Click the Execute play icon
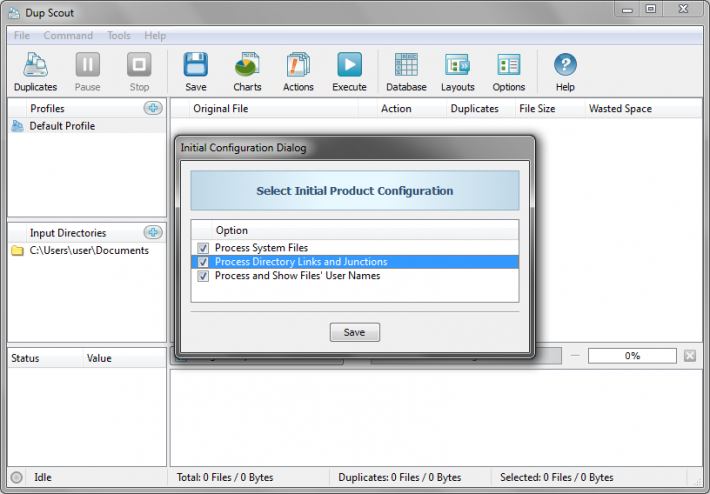This screenshot has height=494, width=710. [349, 65]
